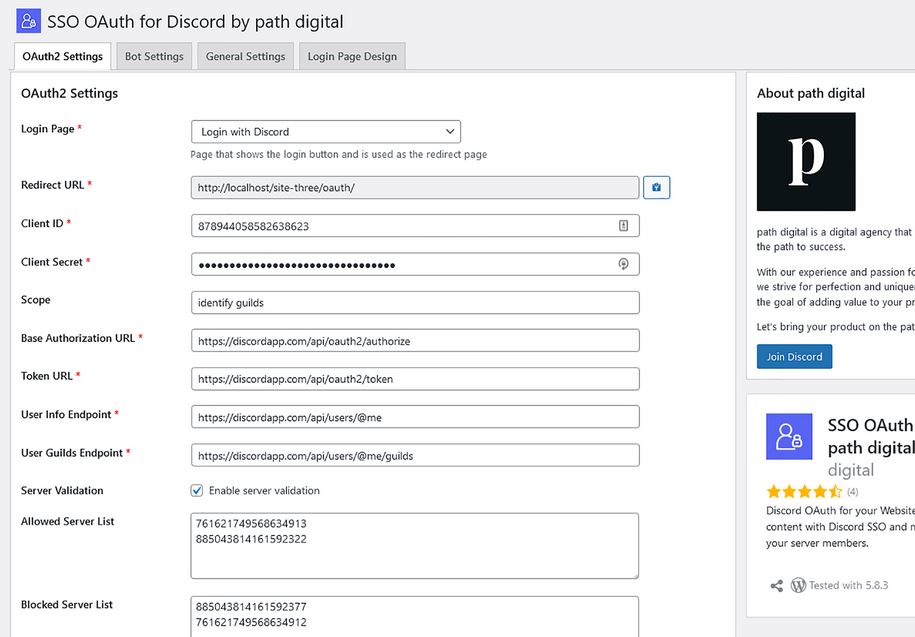Open the General Settings tab

click(x=245, y=57)
